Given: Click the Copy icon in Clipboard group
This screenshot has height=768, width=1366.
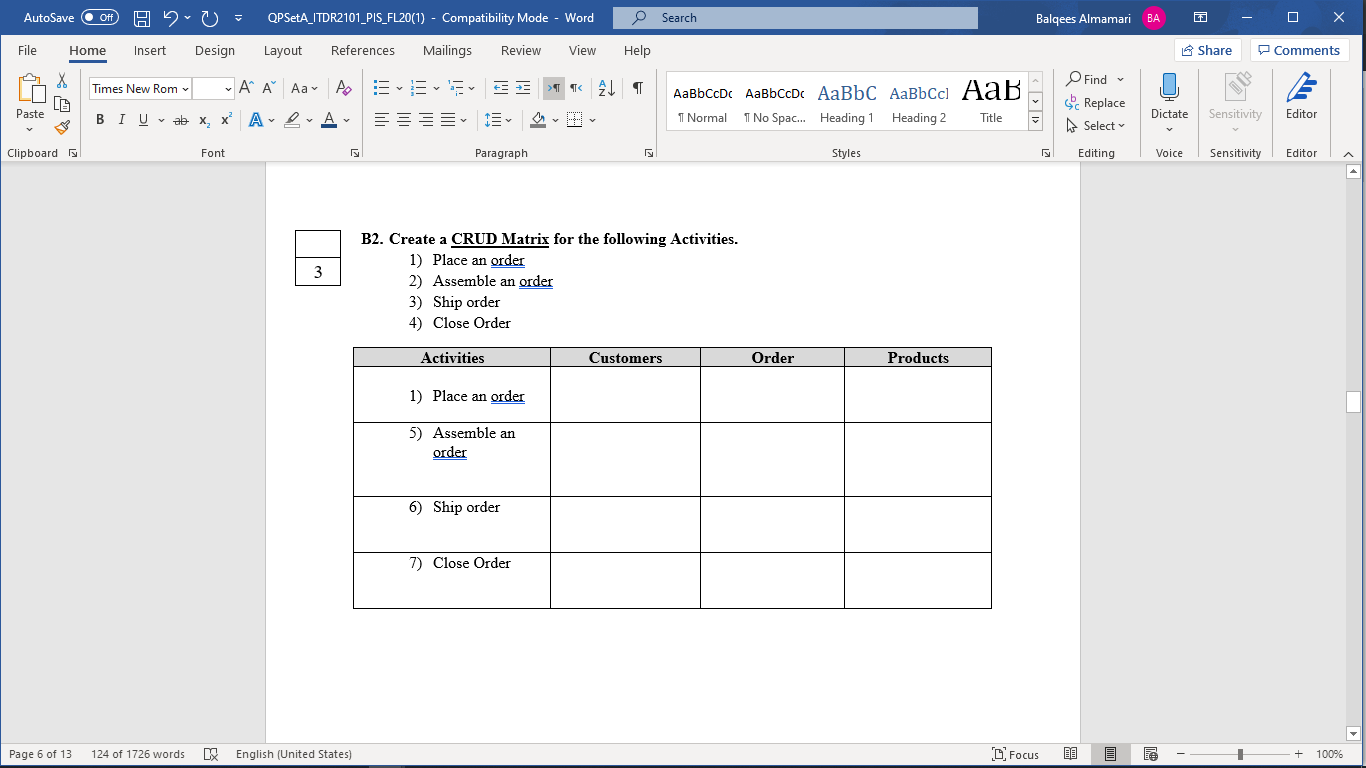Looking at the screenshot, I should (x=62, y=104).
